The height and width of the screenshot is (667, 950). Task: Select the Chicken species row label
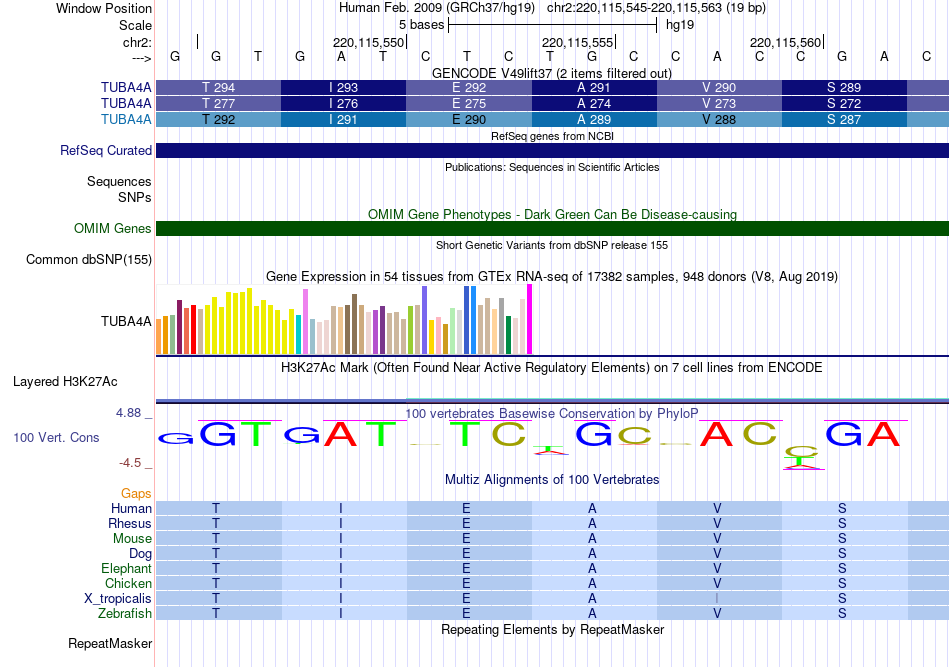click(128, 583)
